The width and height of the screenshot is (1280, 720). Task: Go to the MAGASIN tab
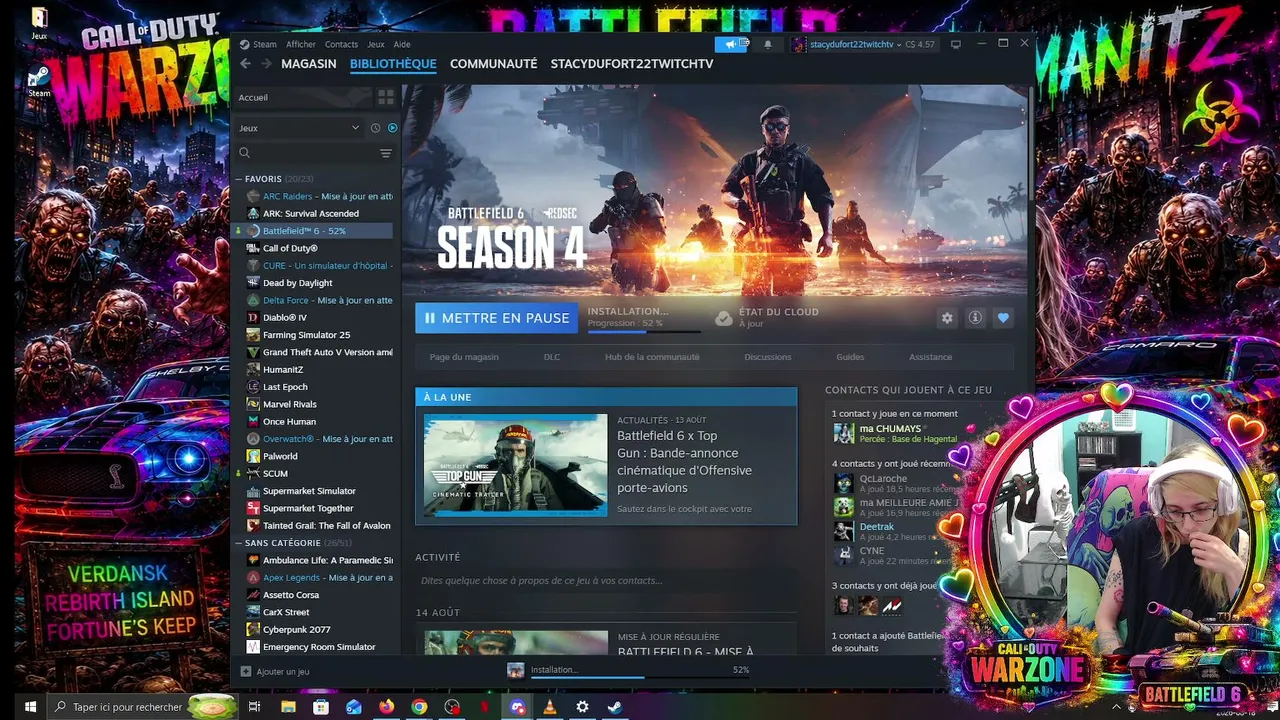[x=309, y=63]
